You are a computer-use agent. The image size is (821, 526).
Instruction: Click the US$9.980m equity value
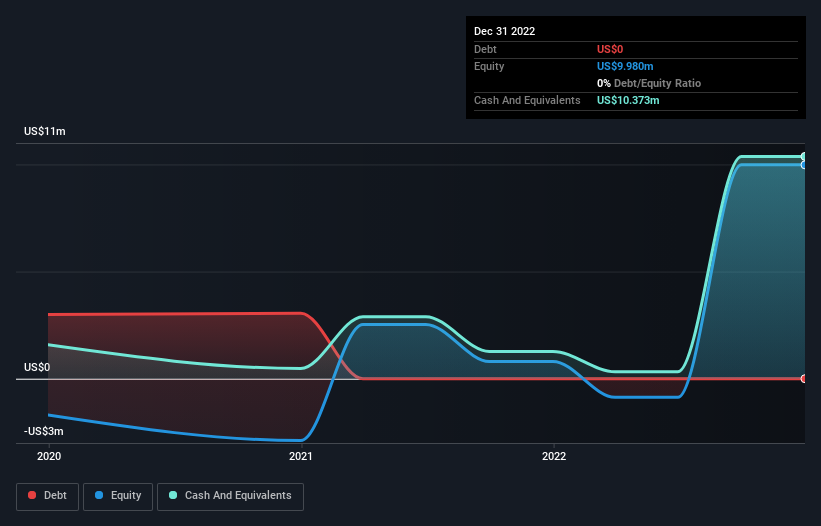(x=625, y=66)
